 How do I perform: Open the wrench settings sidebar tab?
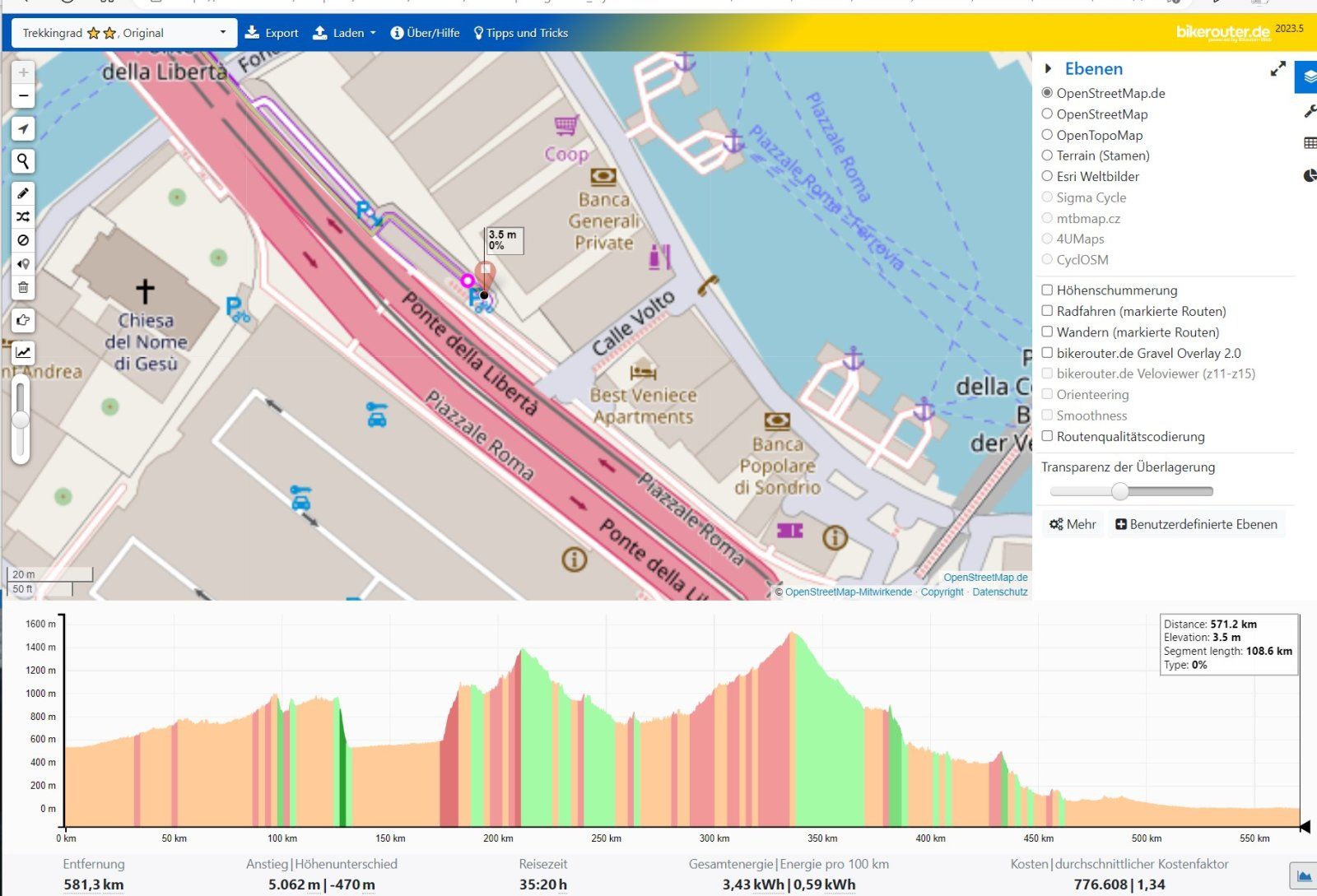point(1309,111)
